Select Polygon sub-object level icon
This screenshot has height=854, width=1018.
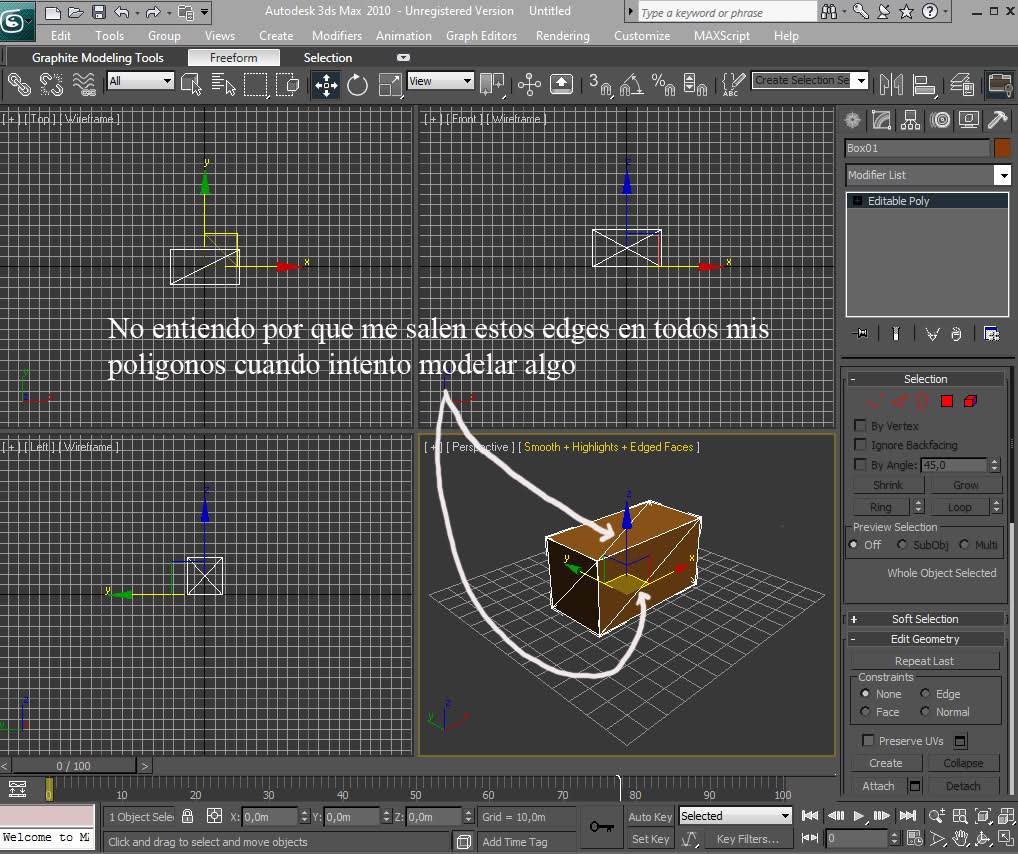point(947,401)
